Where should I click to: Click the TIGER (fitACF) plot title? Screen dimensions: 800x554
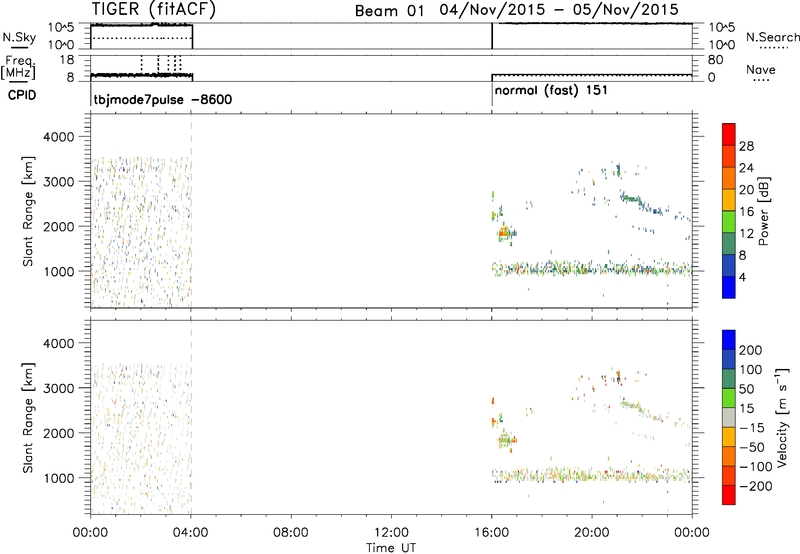point(153,9)
